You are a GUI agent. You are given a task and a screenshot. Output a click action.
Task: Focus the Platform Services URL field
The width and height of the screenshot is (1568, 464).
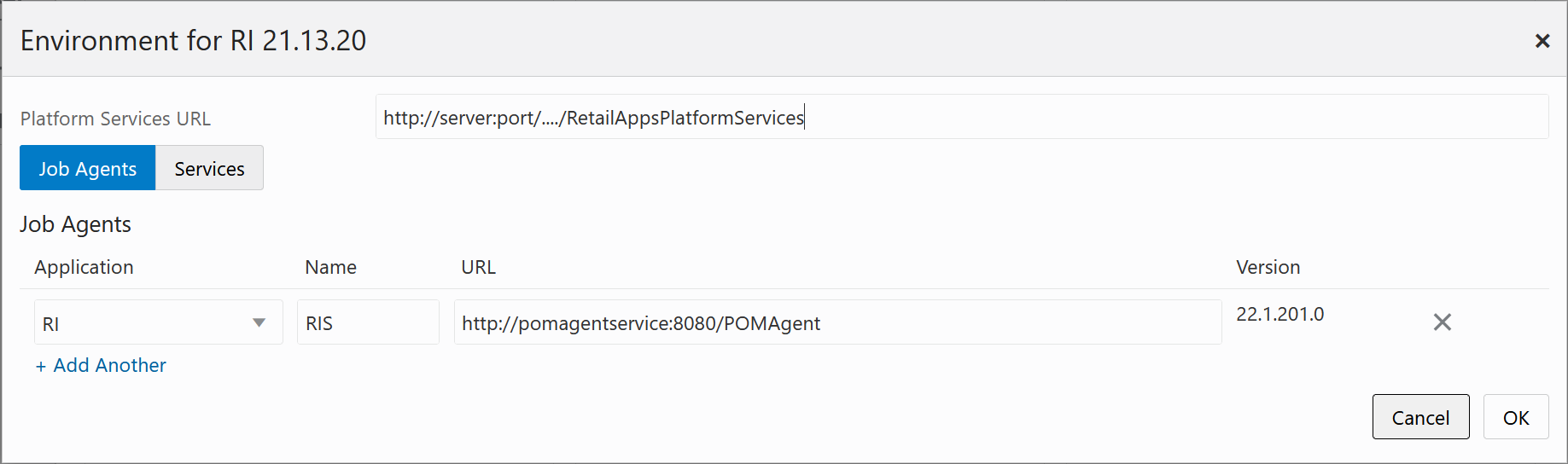[962, 117]
